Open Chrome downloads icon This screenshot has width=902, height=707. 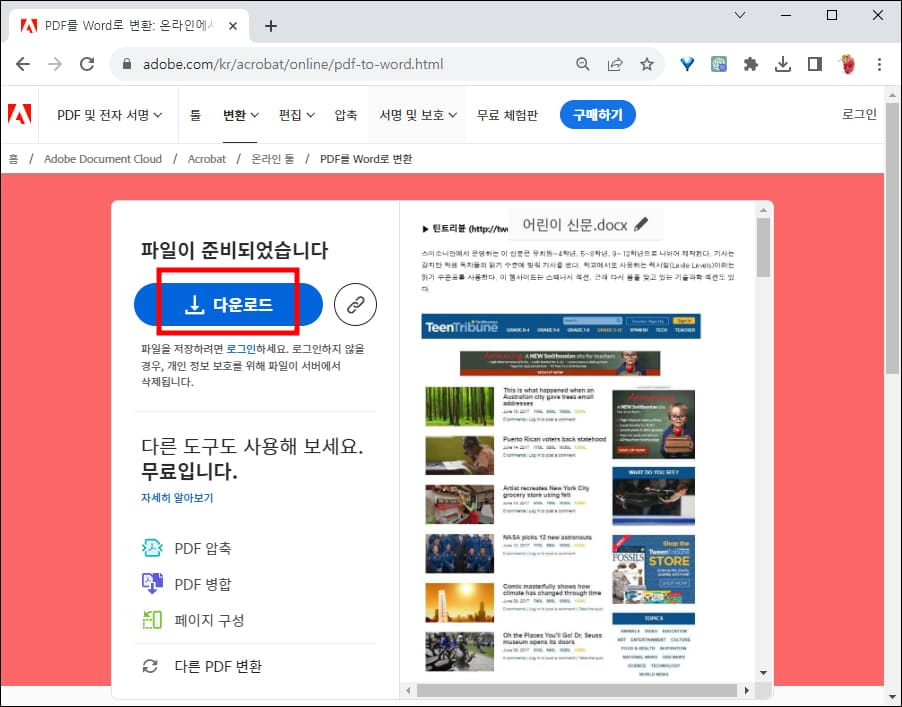[783, 62]
